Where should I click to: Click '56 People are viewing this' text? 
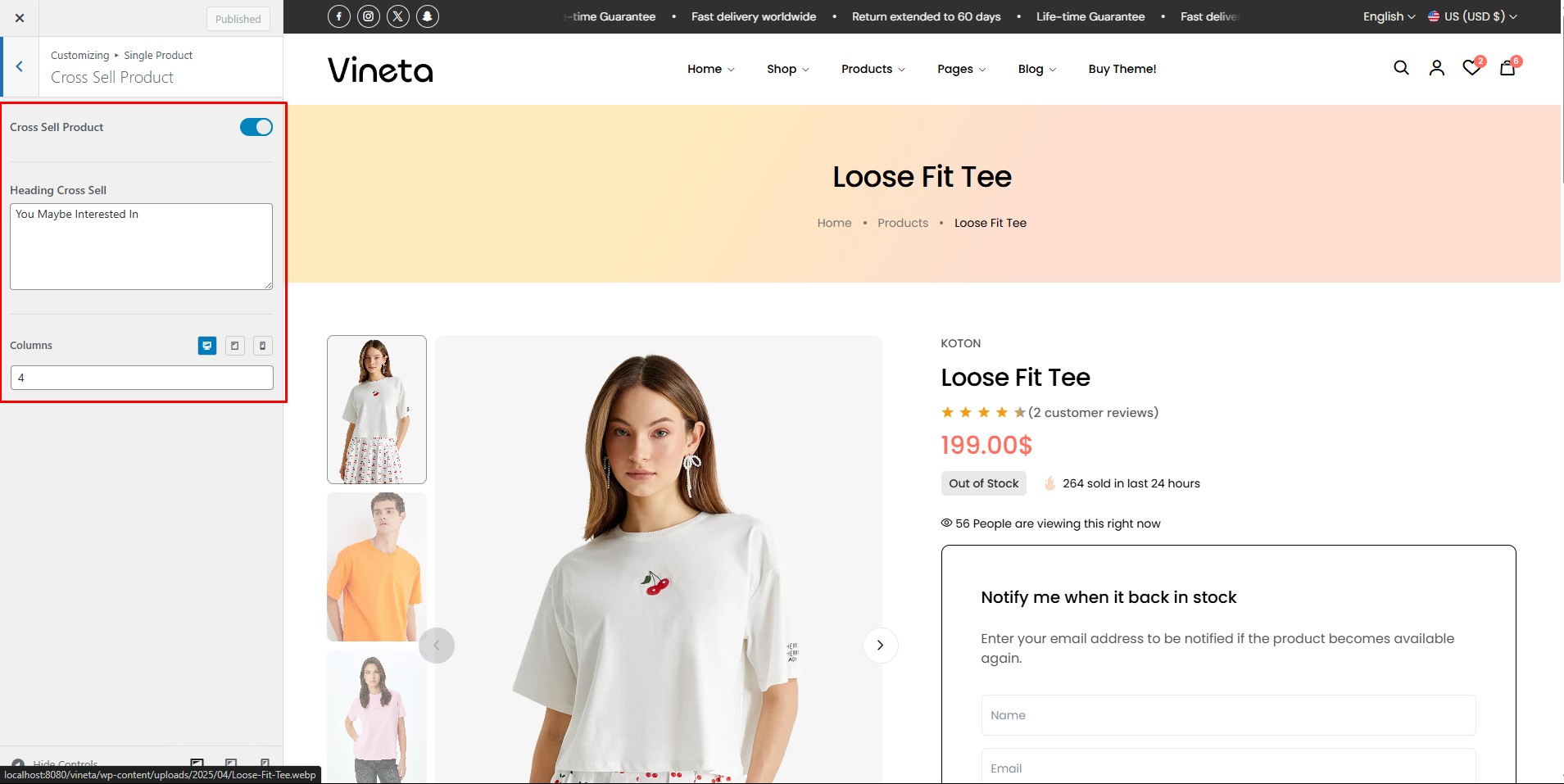[1057, 523]
